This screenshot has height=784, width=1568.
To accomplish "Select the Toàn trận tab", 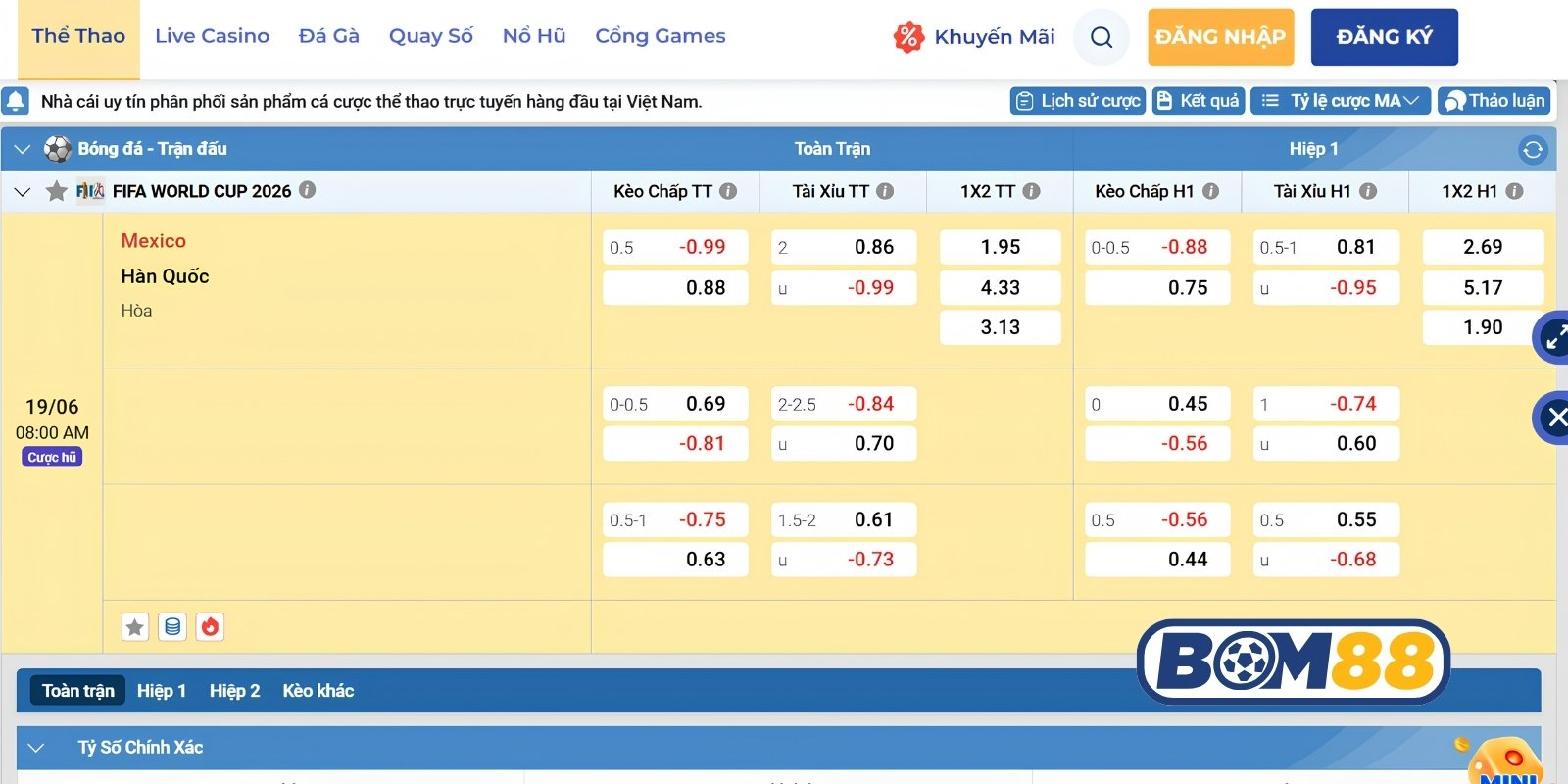I will point(78,691).
